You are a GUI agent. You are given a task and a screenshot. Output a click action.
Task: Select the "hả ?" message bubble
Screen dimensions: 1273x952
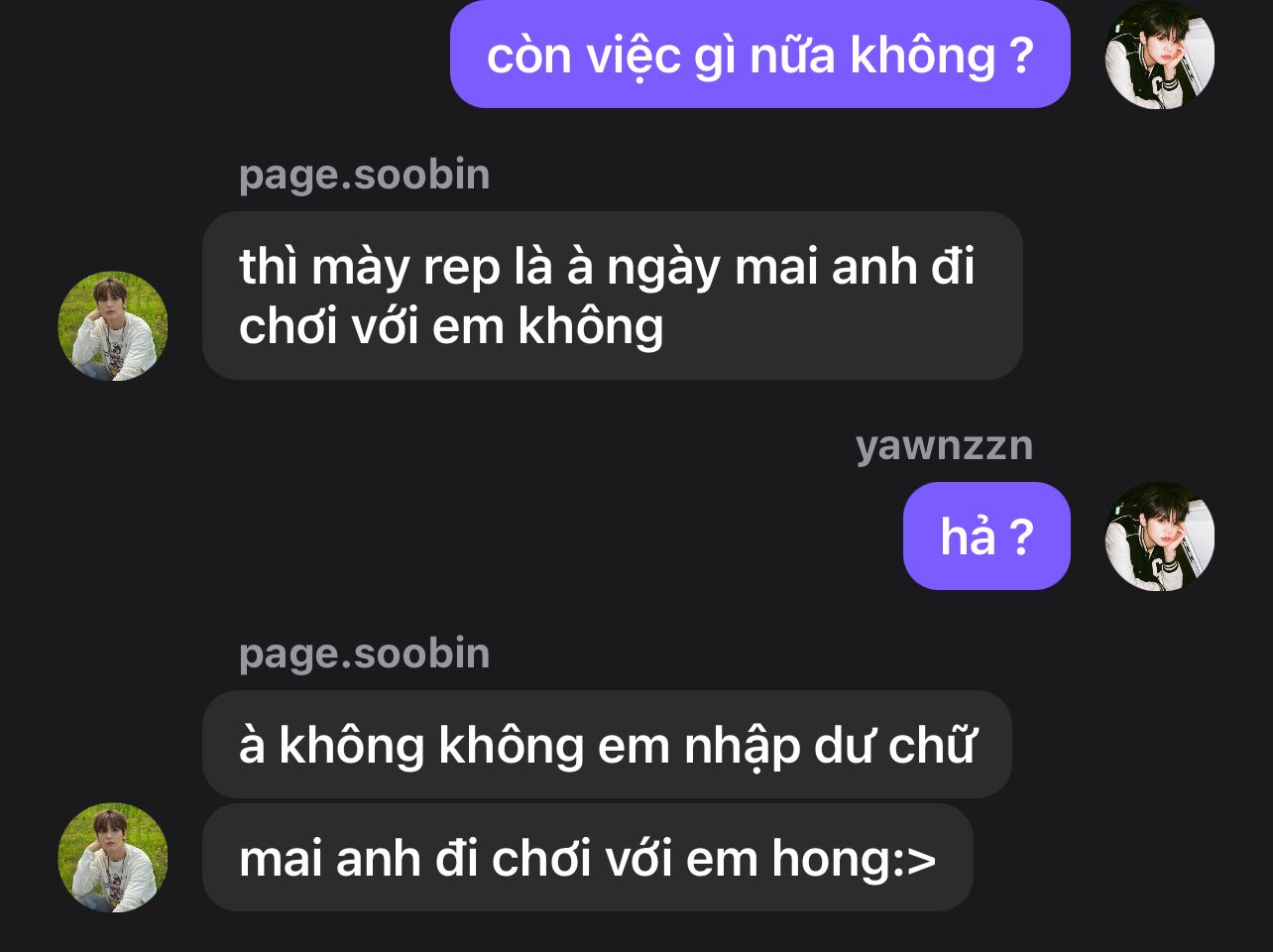(x=986, y=535)
